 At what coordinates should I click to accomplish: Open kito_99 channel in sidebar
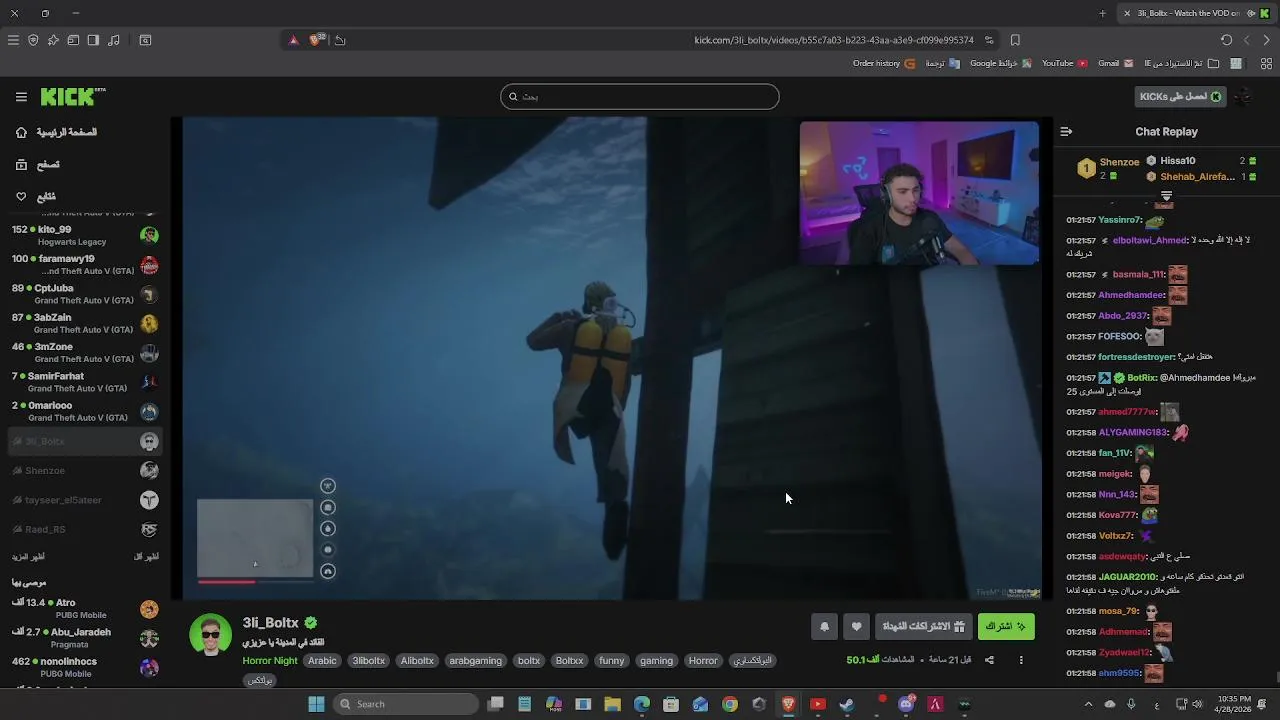[85, 235]
